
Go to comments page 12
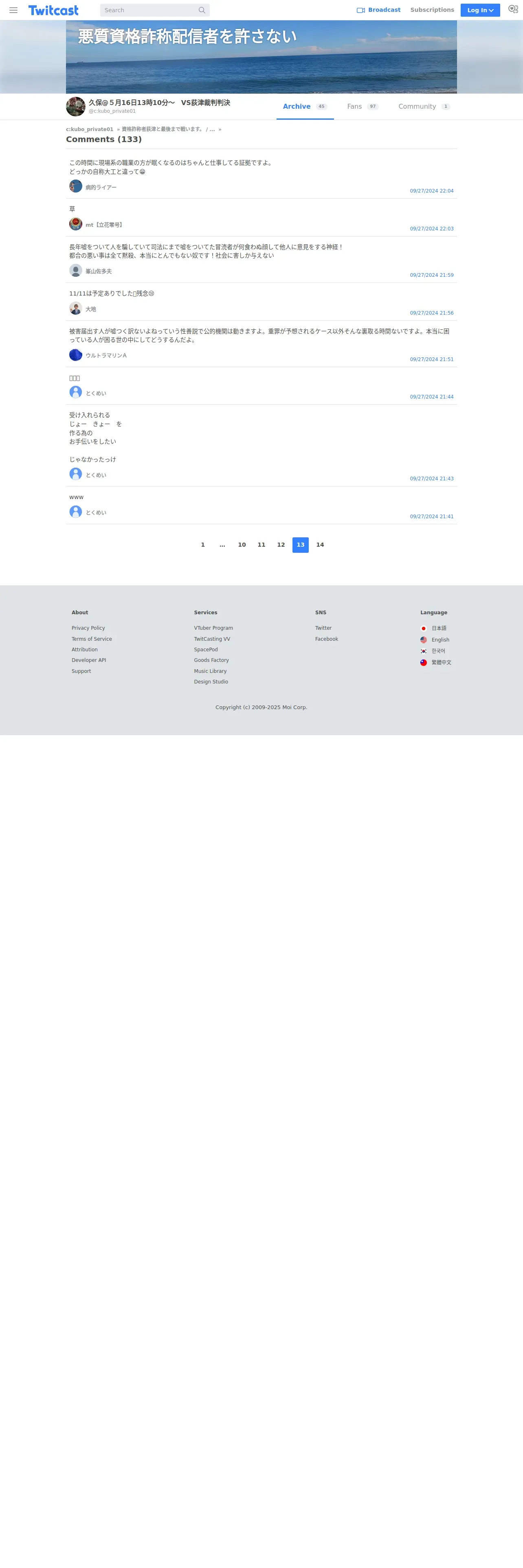281,545
